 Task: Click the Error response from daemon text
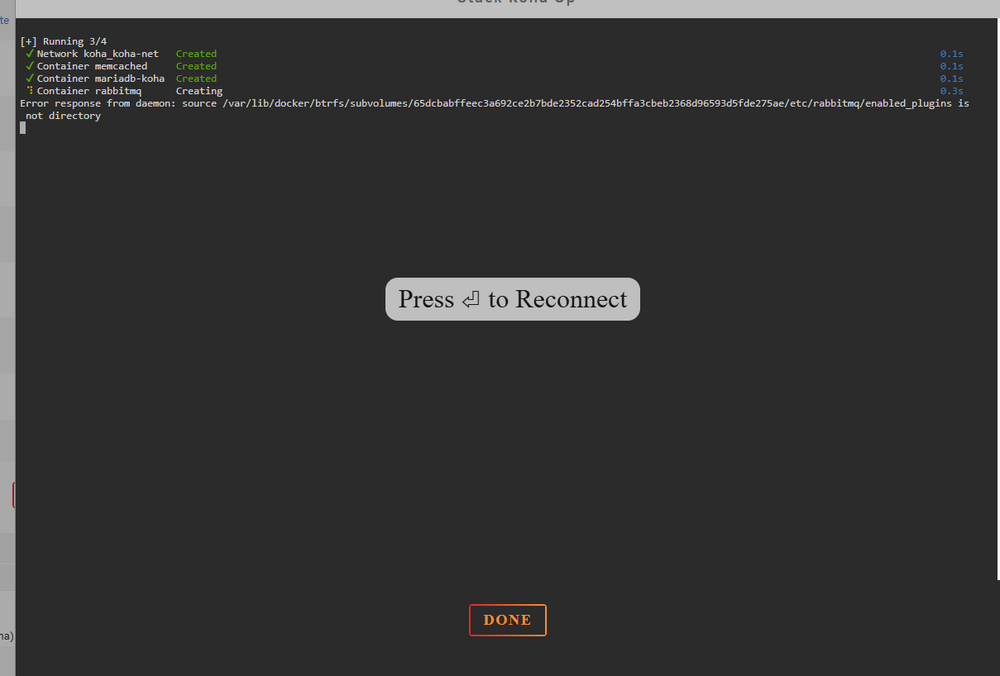point(98,103)
